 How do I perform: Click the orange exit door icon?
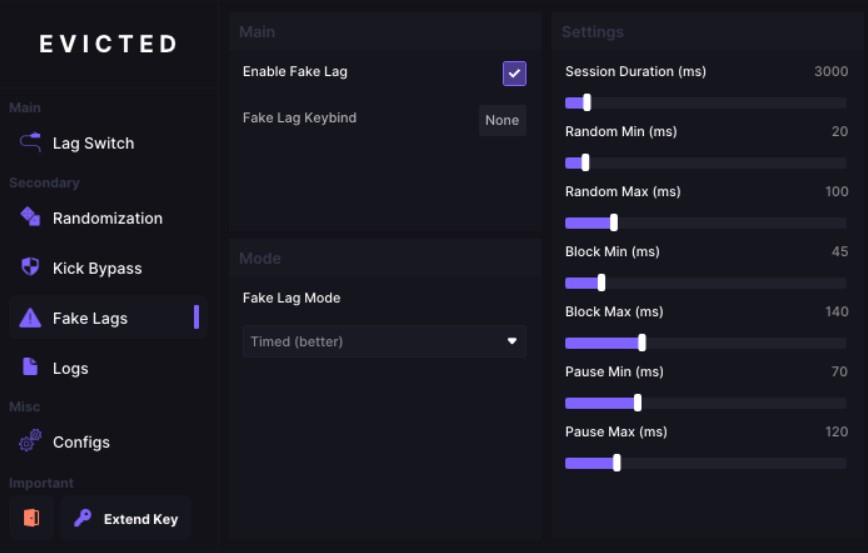(x=32, y=518)
